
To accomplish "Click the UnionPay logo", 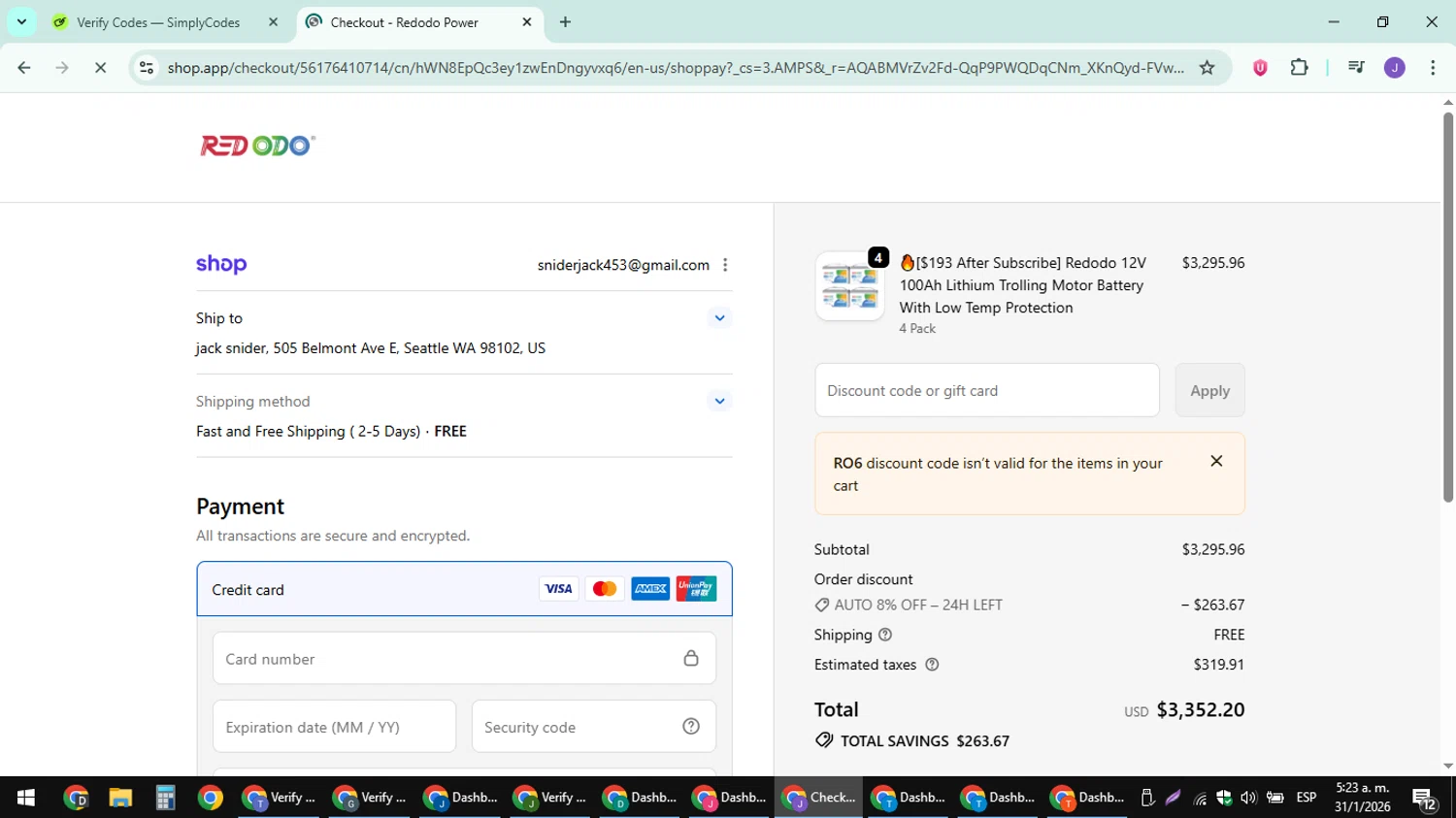I will 696,589.
